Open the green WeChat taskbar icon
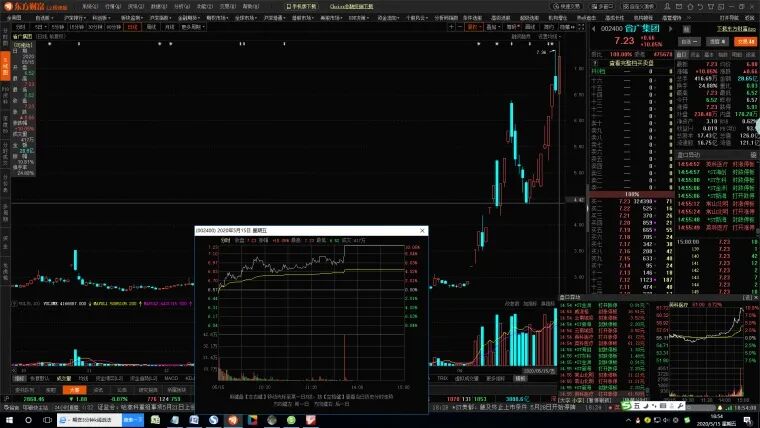 coord(291,420)
